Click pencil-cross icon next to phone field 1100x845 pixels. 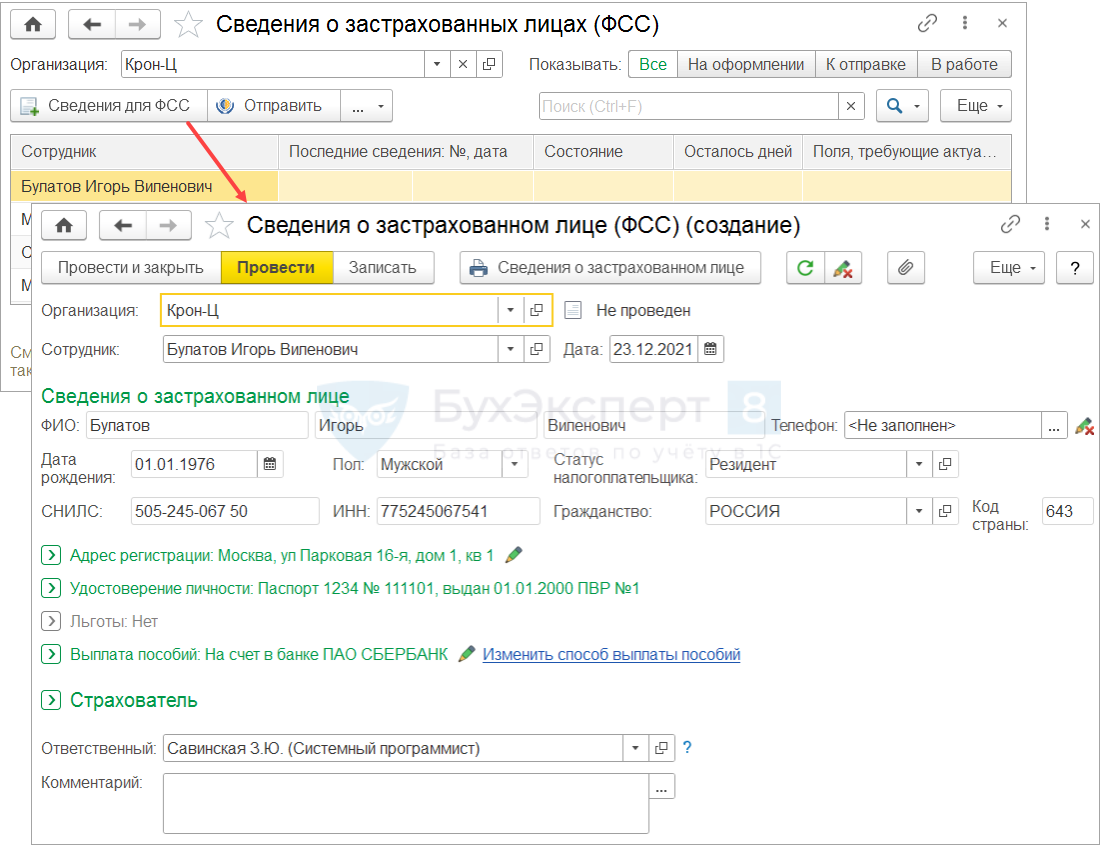coord(1084,426)
